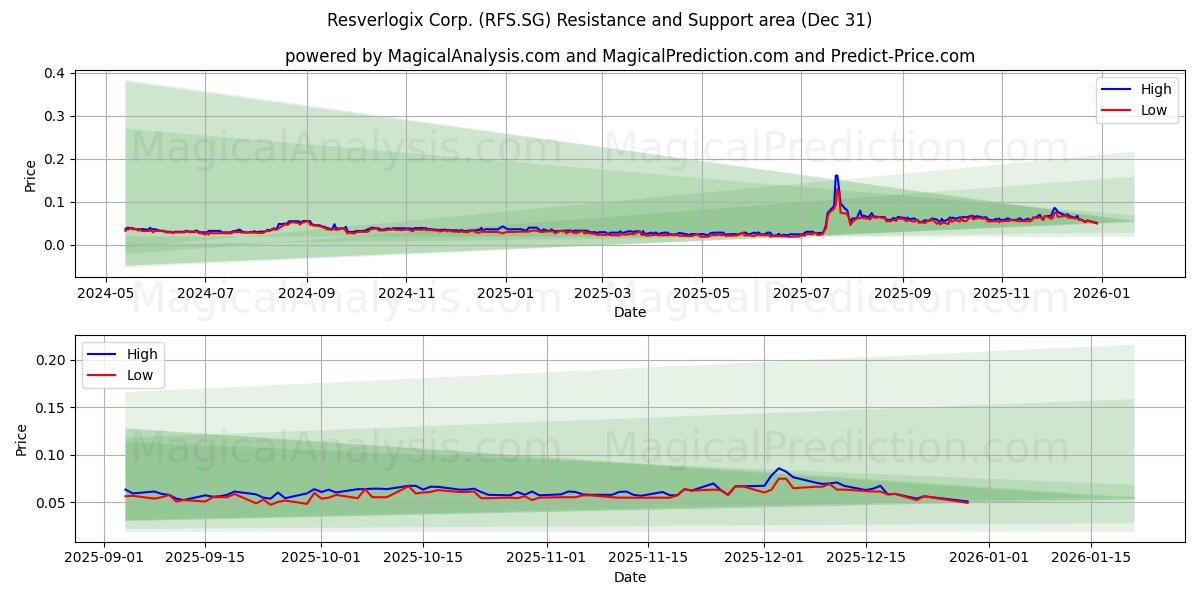Click the '0.2' y-axis tick on top chart
The width and height of the screenshot is (1200, 600).
pos(55,160)
